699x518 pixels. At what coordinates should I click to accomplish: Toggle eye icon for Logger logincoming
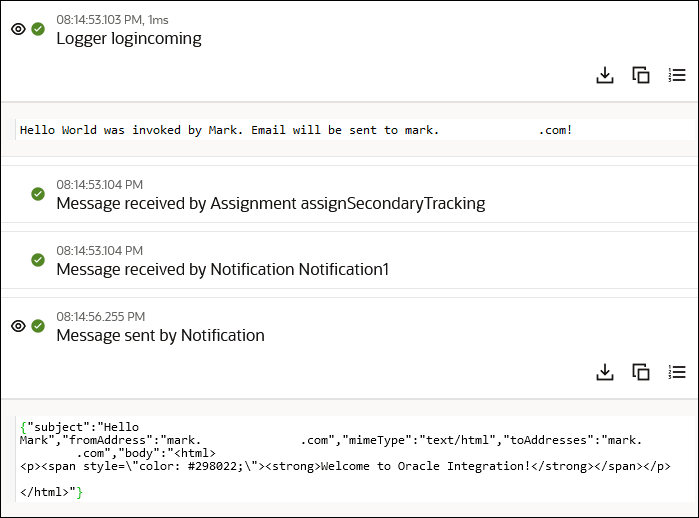pos(18,29)
